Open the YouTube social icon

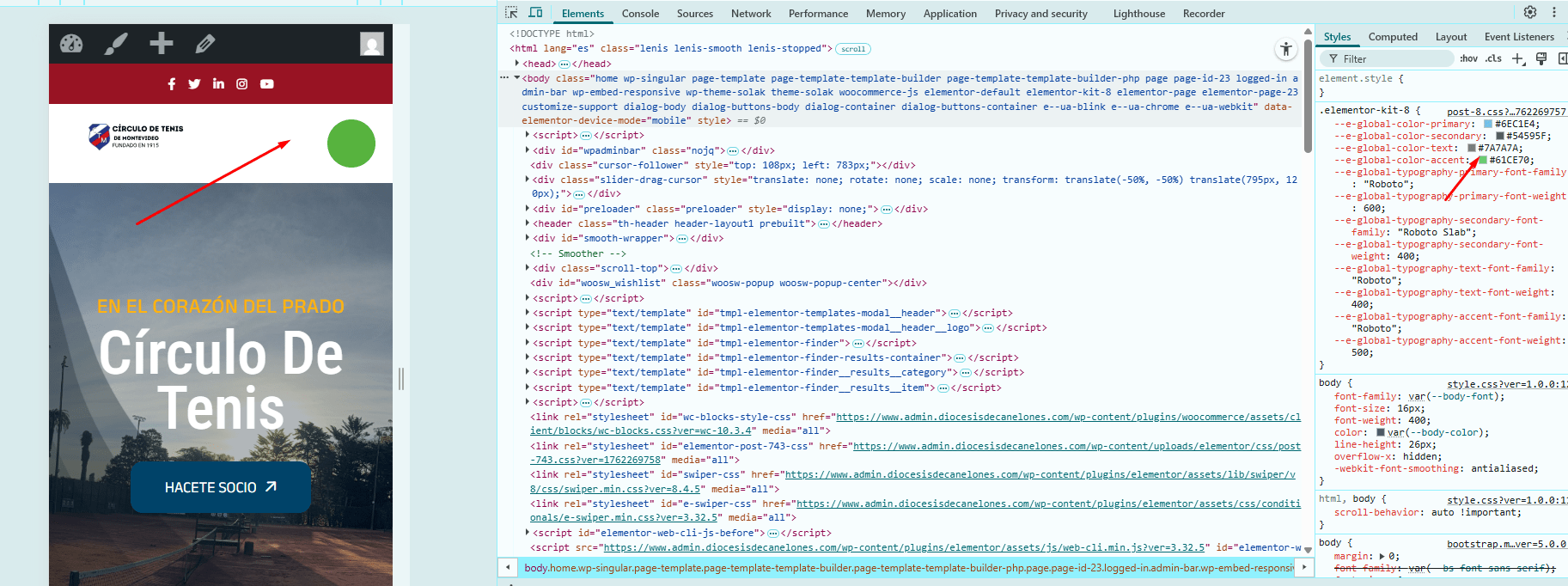[x=267, y=84]
